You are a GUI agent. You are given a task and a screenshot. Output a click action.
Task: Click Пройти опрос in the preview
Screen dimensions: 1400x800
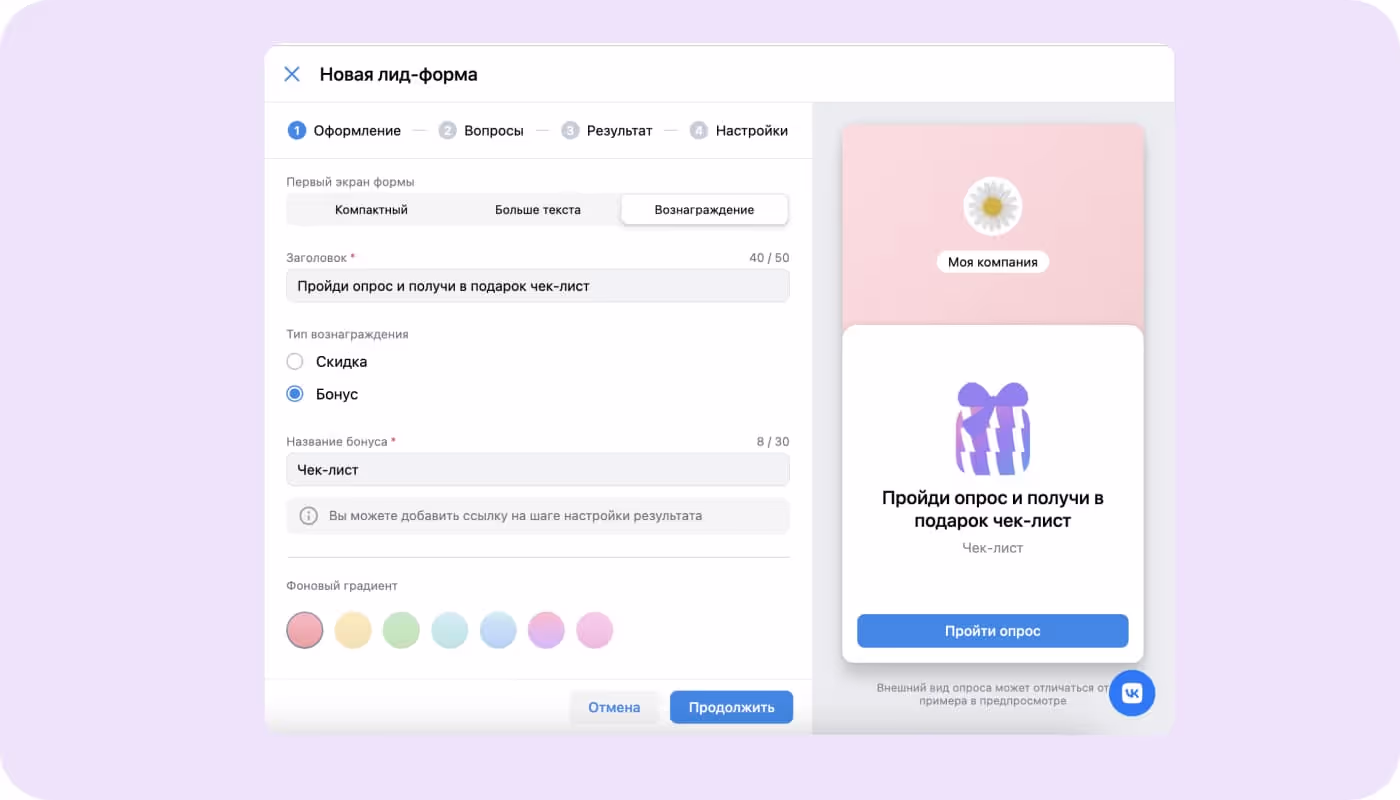(x=992, y=631)
